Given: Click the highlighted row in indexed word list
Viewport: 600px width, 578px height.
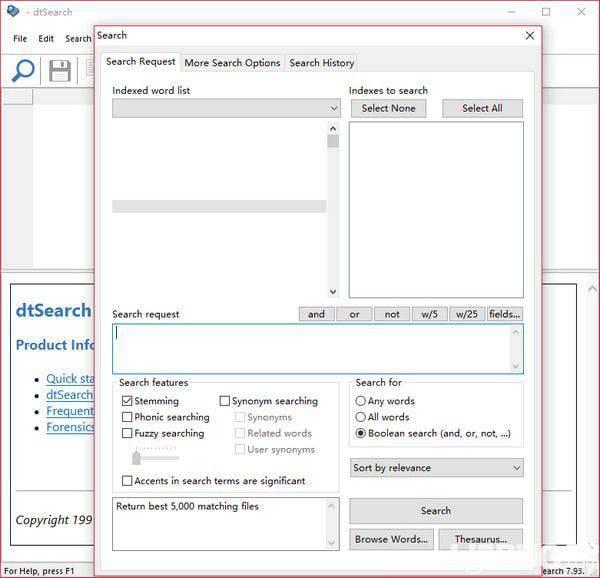Looking at the screenshot, I should (219, 206).
